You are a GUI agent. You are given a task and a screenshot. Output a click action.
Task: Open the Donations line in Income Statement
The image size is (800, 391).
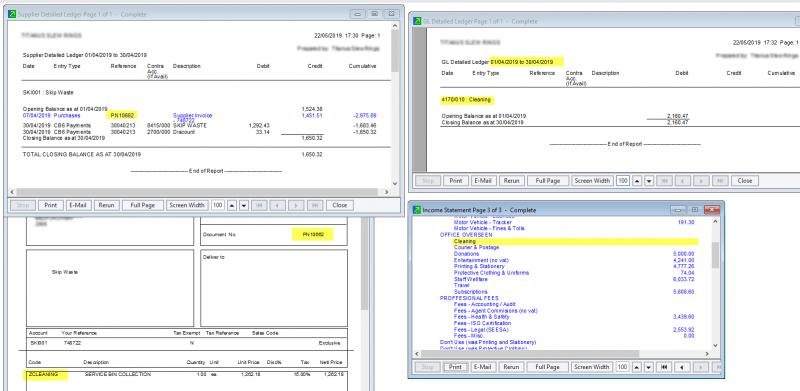[467, 254]
